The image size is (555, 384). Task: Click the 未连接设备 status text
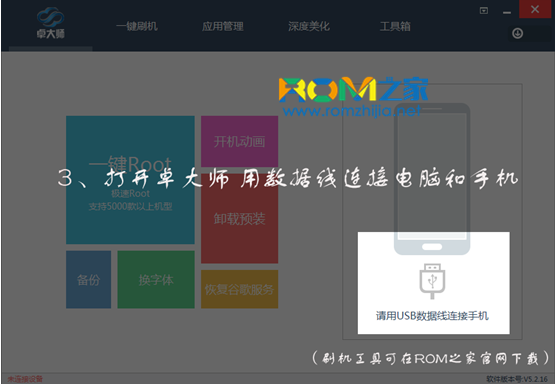click(25, 379)
